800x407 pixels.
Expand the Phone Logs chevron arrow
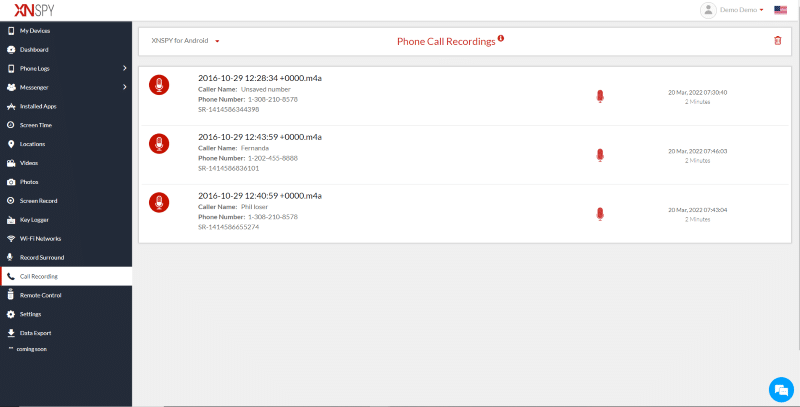tap(124, 68)
